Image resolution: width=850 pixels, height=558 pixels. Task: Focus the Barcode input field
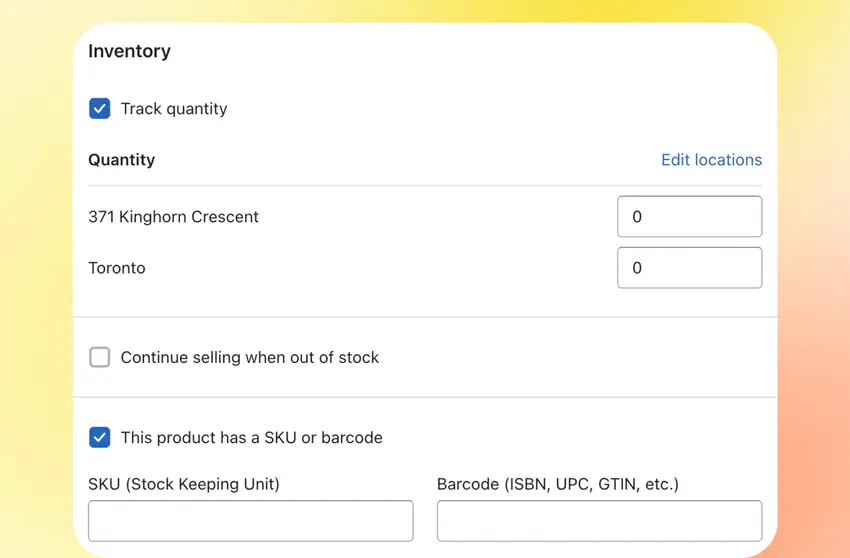coord(600,521)
